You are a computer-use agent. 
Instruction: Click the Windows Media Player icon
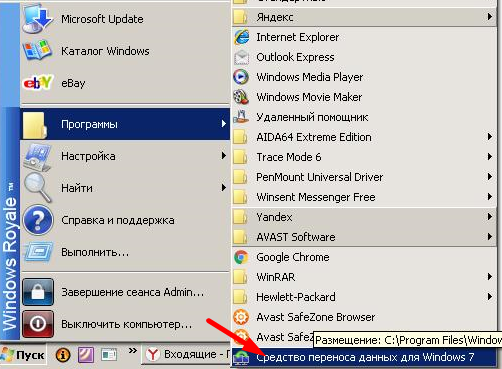click(x=241, y=77)
